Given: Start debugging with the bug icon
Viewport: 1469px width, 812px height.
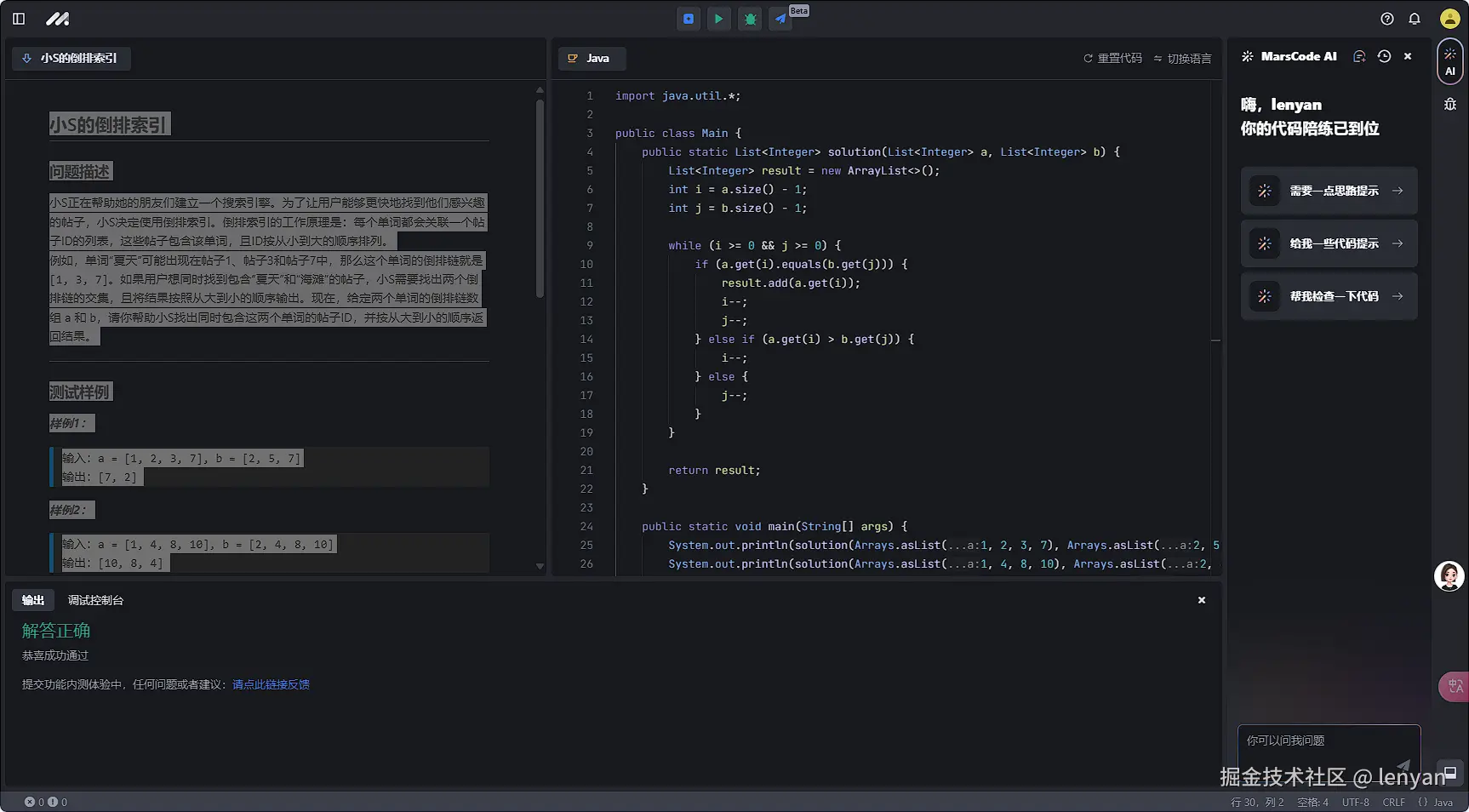Looking at the screenshot, I should [x=750, y=19].
